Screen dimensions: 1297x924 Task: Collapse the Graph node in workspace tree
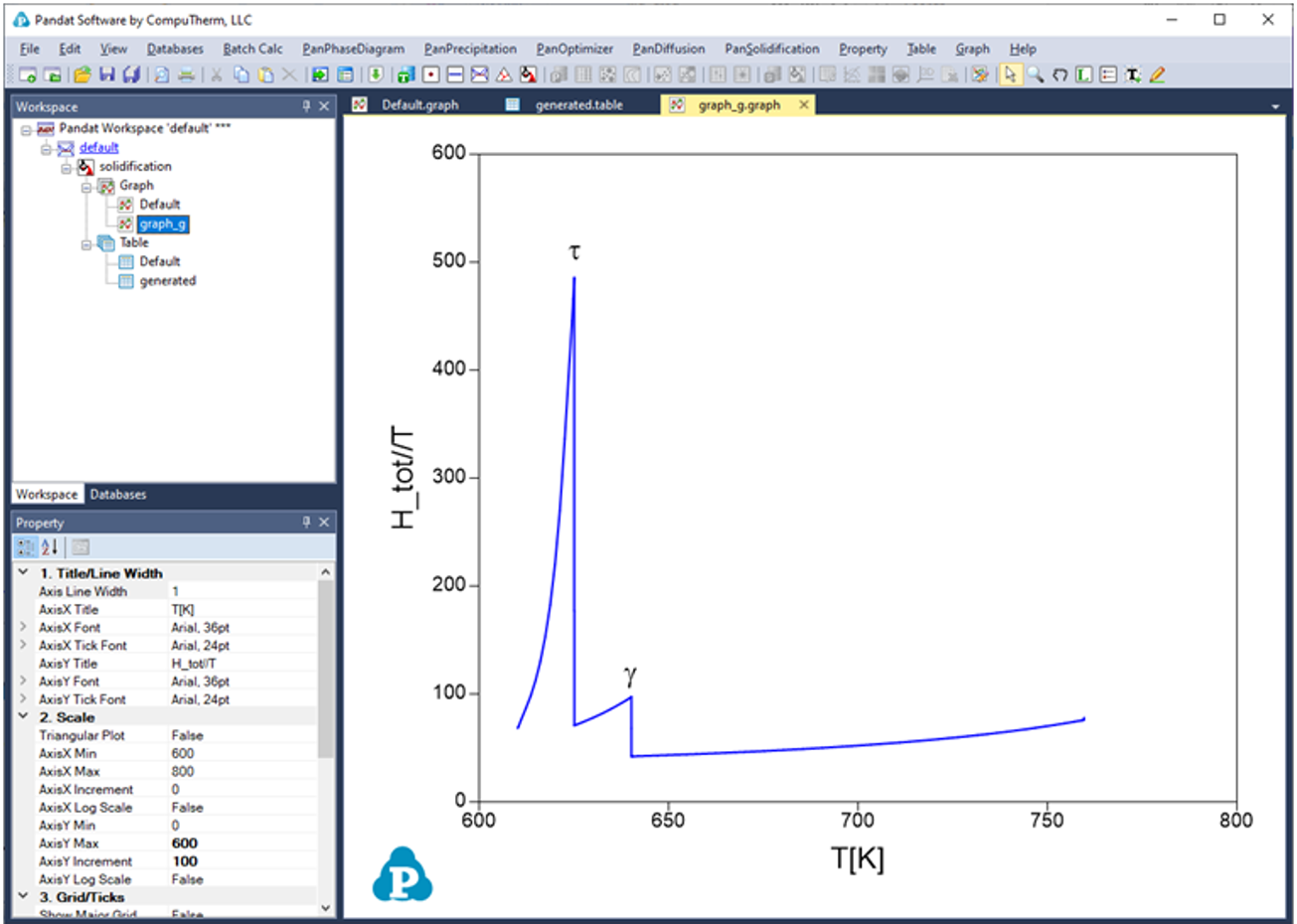(86, 186)
